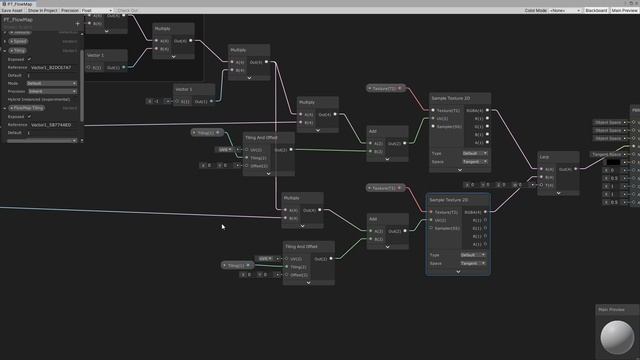Click UV input port of upper Sample Texture 2D

point(433,118)
